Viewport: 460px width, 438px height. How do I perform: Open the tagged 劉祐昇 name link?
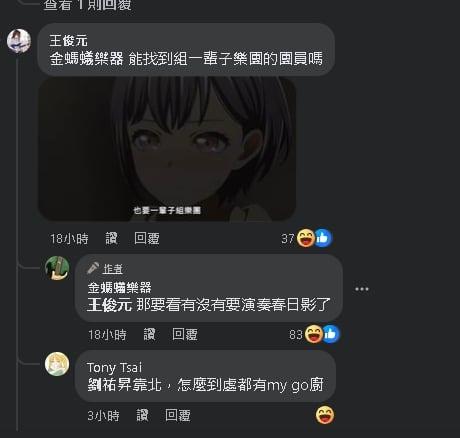pos(110,385)
